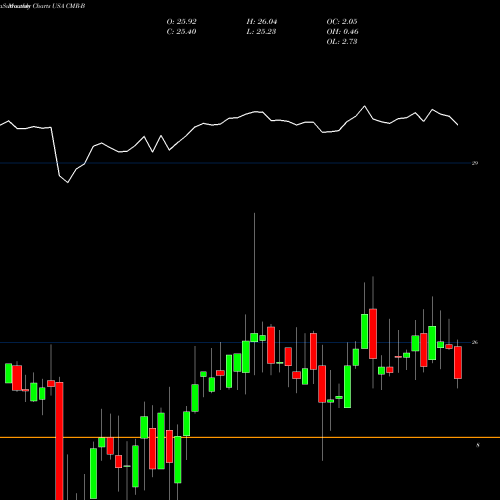
Task: Select the OH: 0.46 value
Action: pyautogui.click(x=342, y=32)
